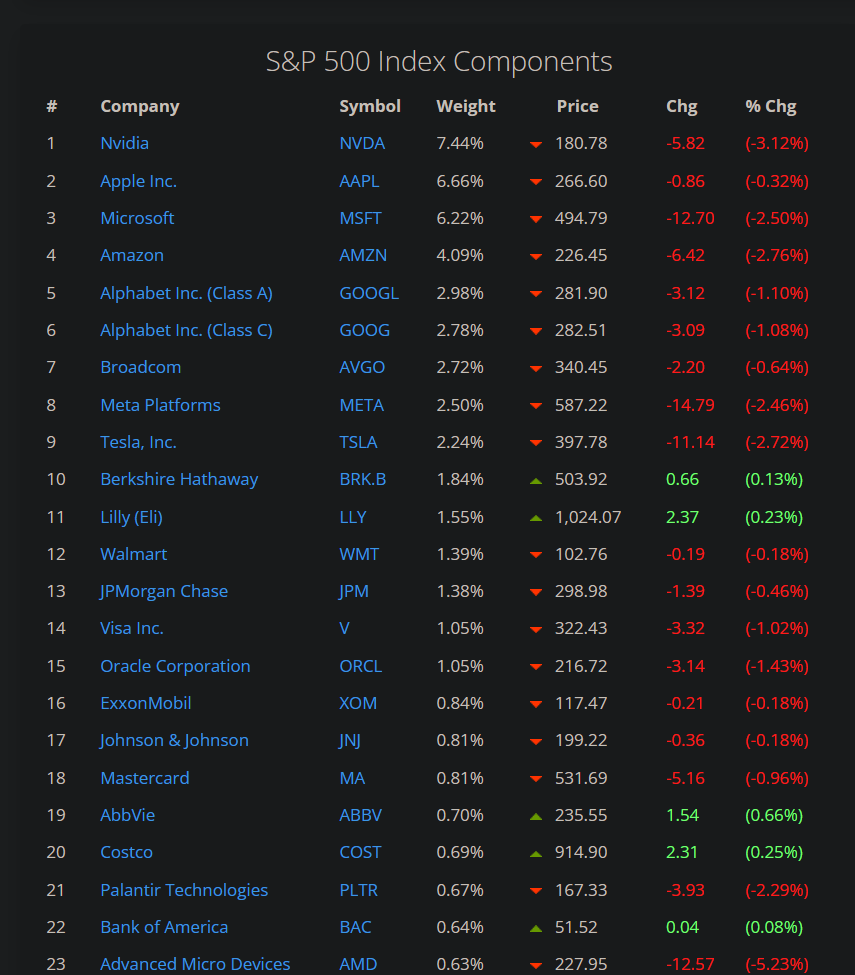Open the Bank of America link
Viewport: 855px width, 975px height.
click(x=164, y=927)
